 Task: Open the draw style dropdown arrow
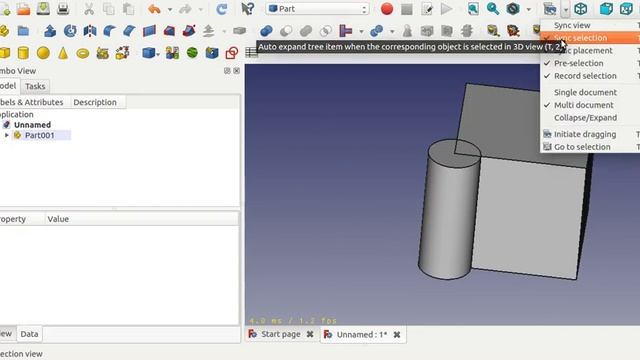point(529,9)
